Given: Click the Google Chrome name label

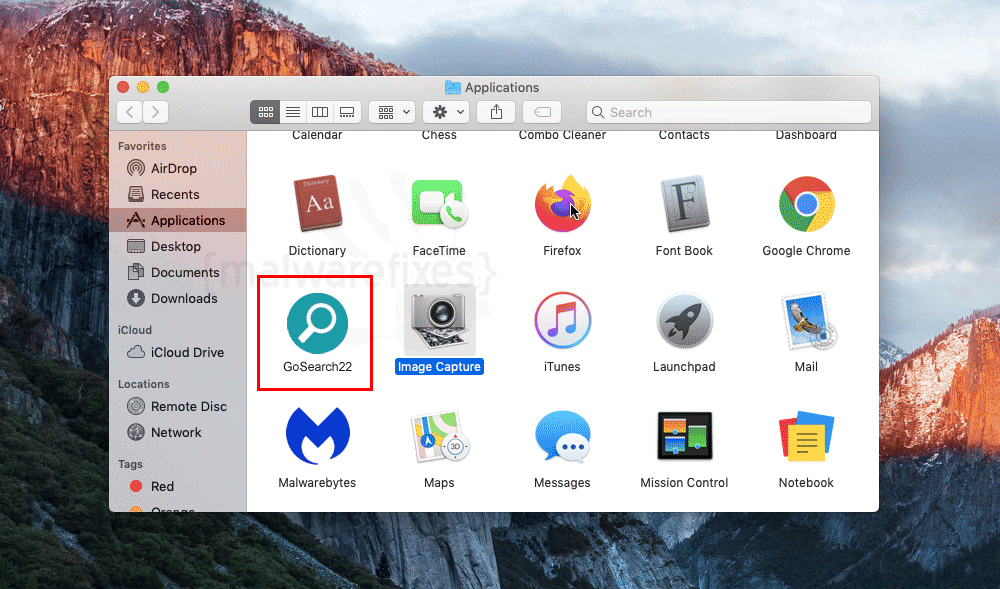Looking at the screenshot, I should pyautogui.click(x=806, y=251).
